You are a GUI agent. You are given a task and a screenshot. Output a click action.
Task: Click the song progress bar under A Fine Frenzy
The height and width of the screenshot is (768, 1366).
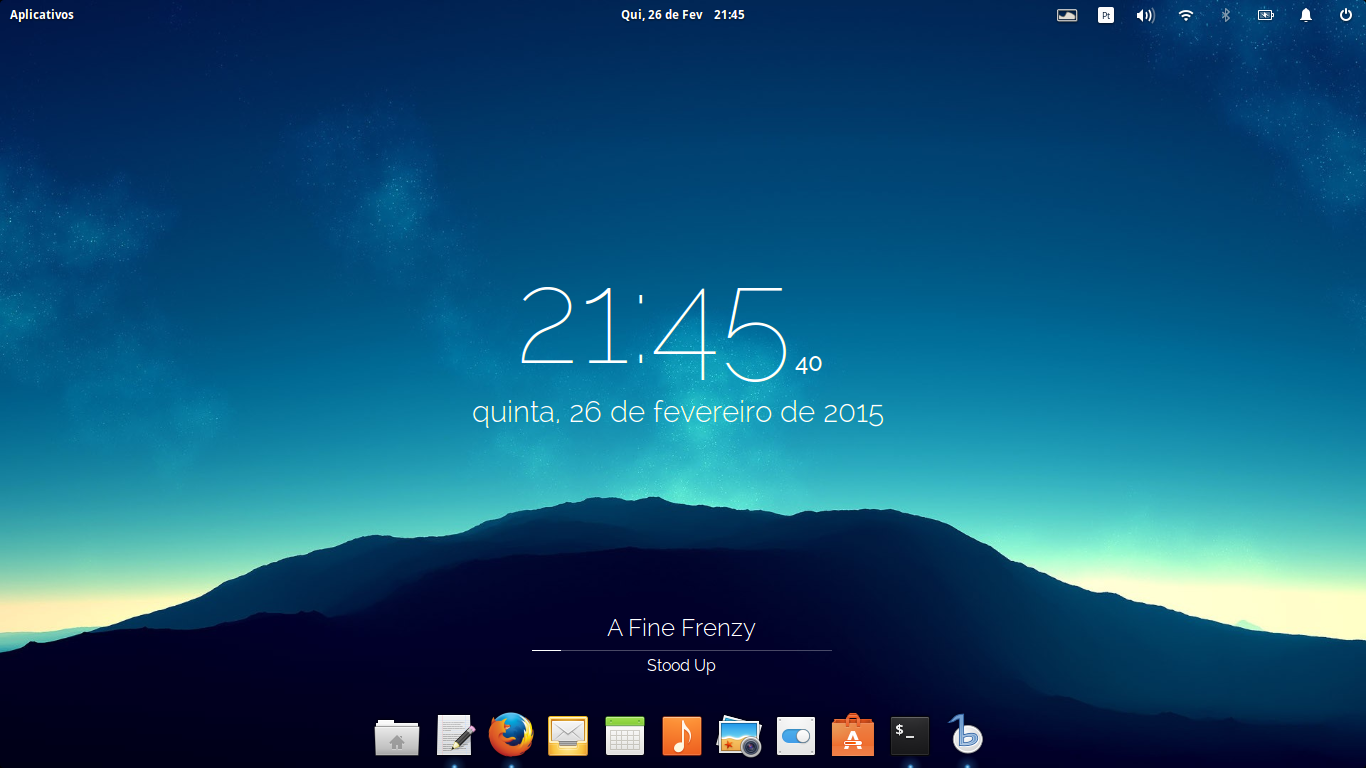pos(681,650)
